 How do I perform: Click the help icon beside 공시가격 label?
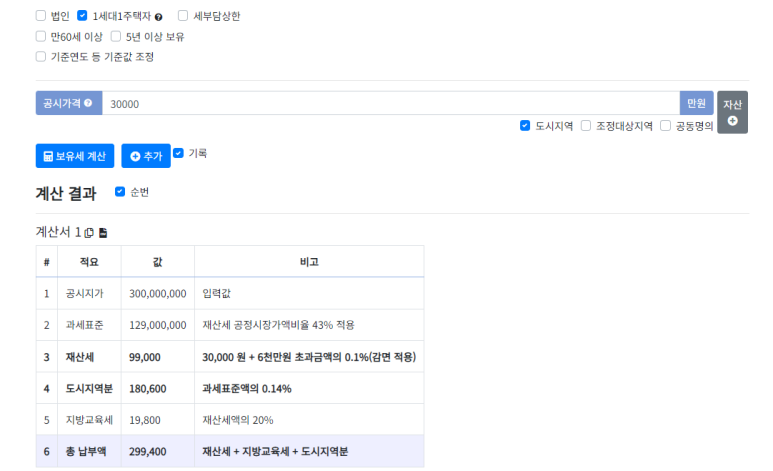88,103
